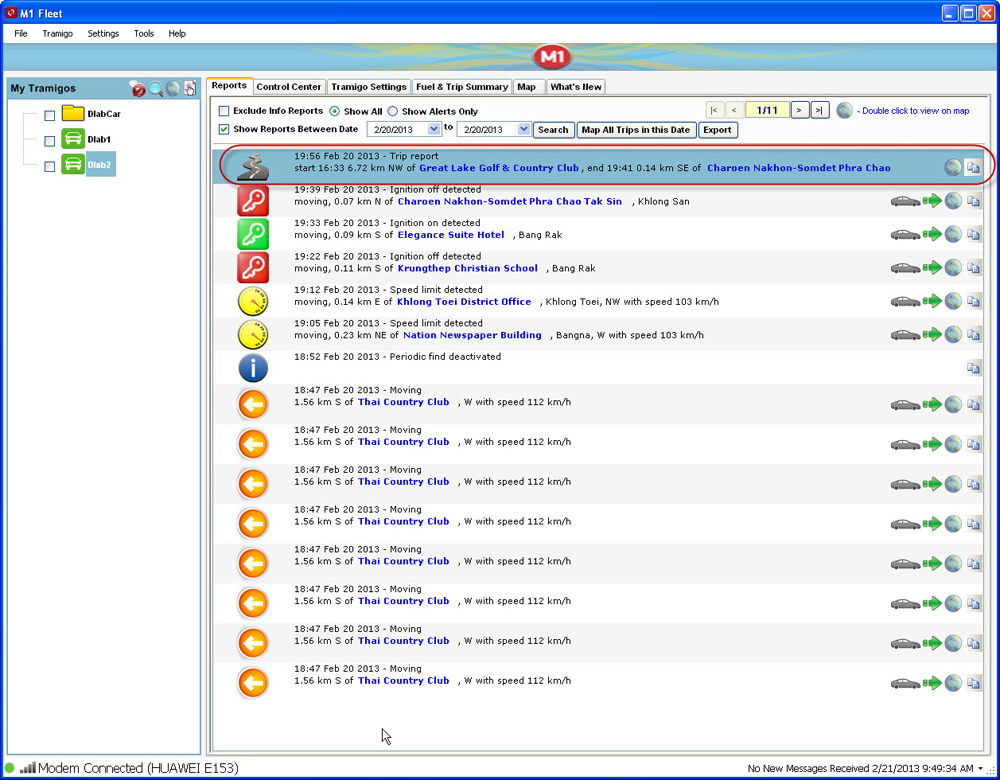Image resolution: width=1000 pixels, height=780 pixels.
Task: Open the Great Lake Golf & Country Club link
Action: coord(499,168)
